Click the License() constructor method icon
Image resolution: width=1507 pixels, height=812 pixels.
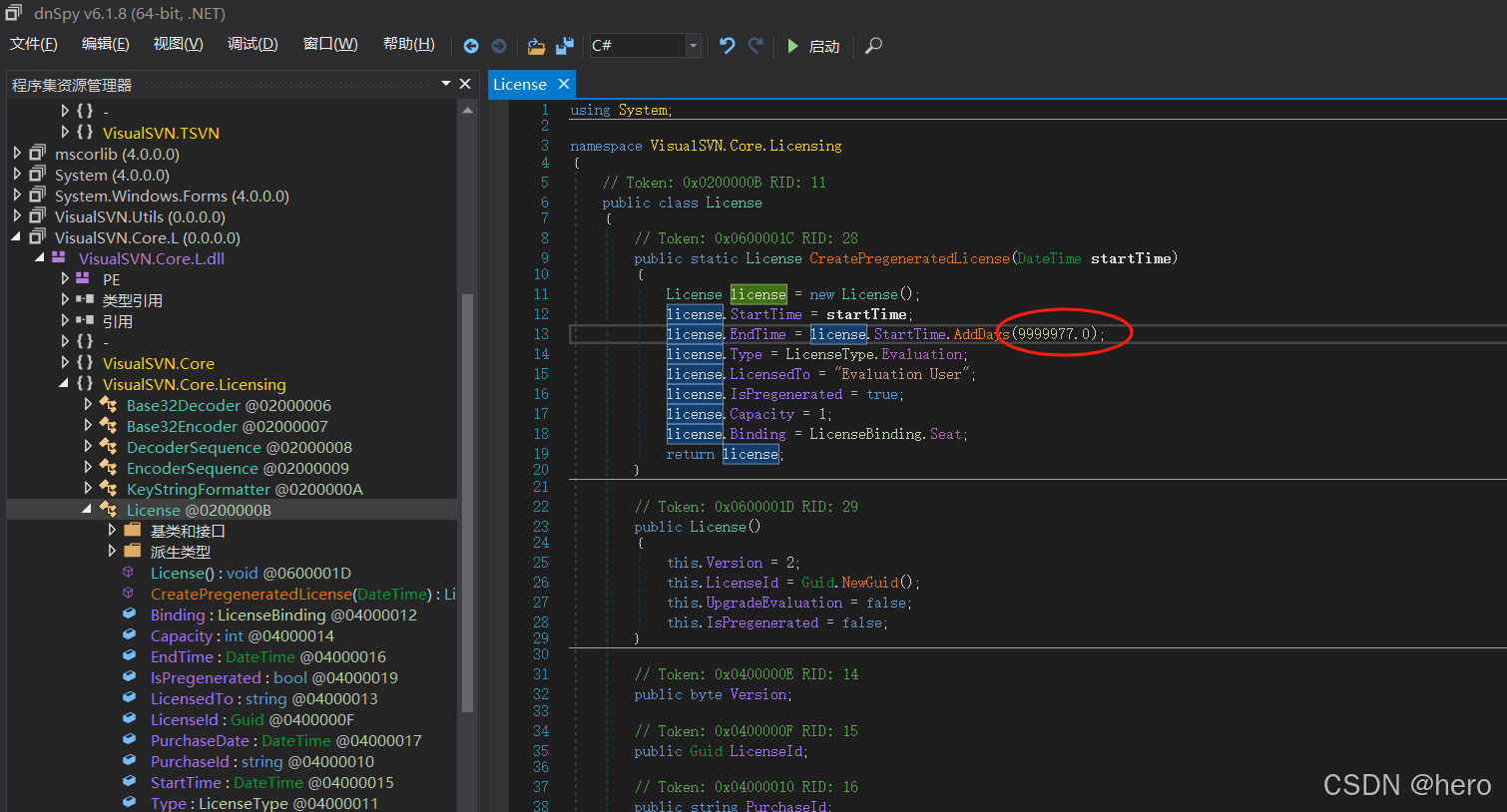click(x=129, y=573)
